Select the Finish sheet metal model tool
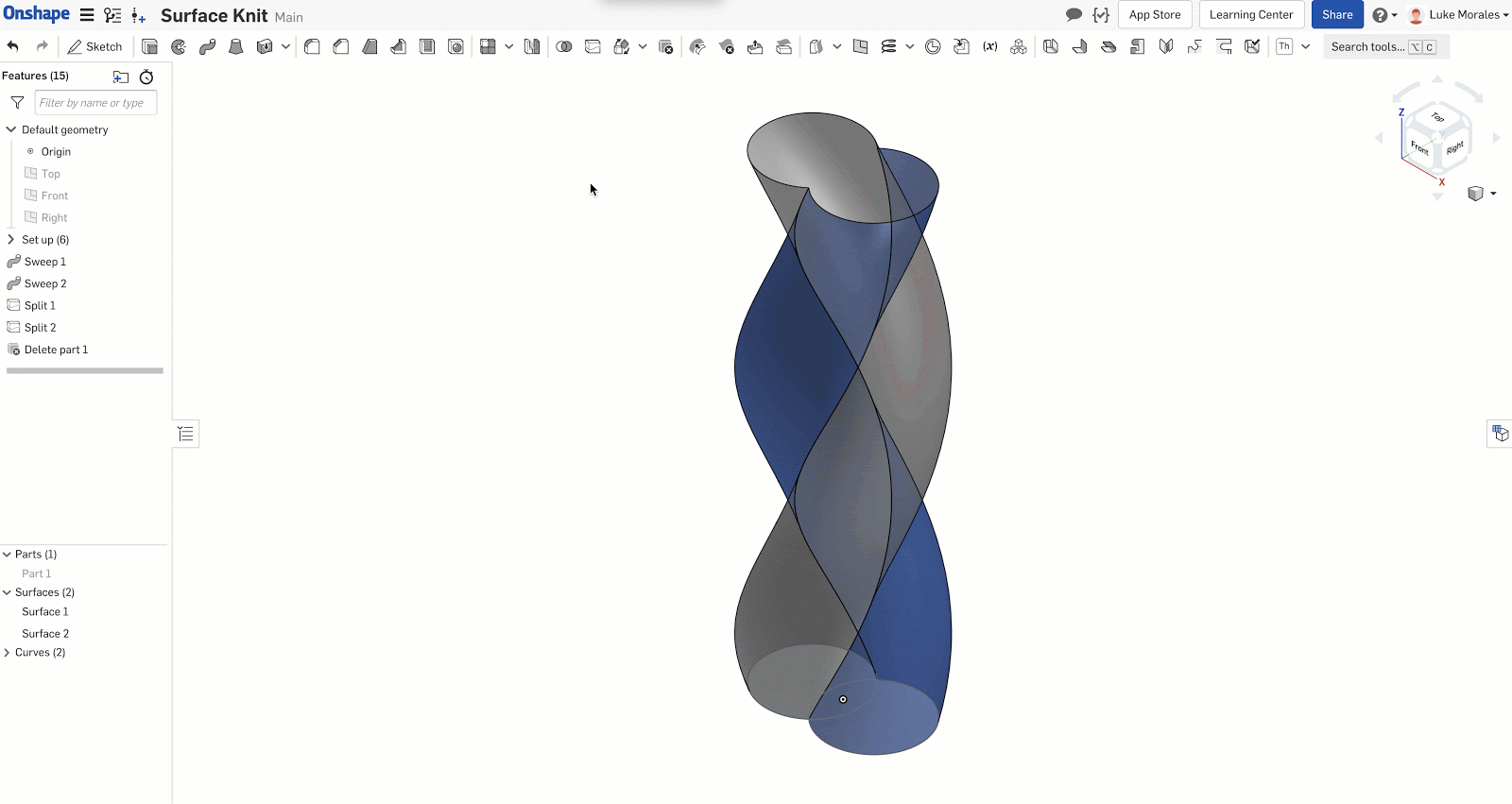The image size is (1512, 804). 1252,46
